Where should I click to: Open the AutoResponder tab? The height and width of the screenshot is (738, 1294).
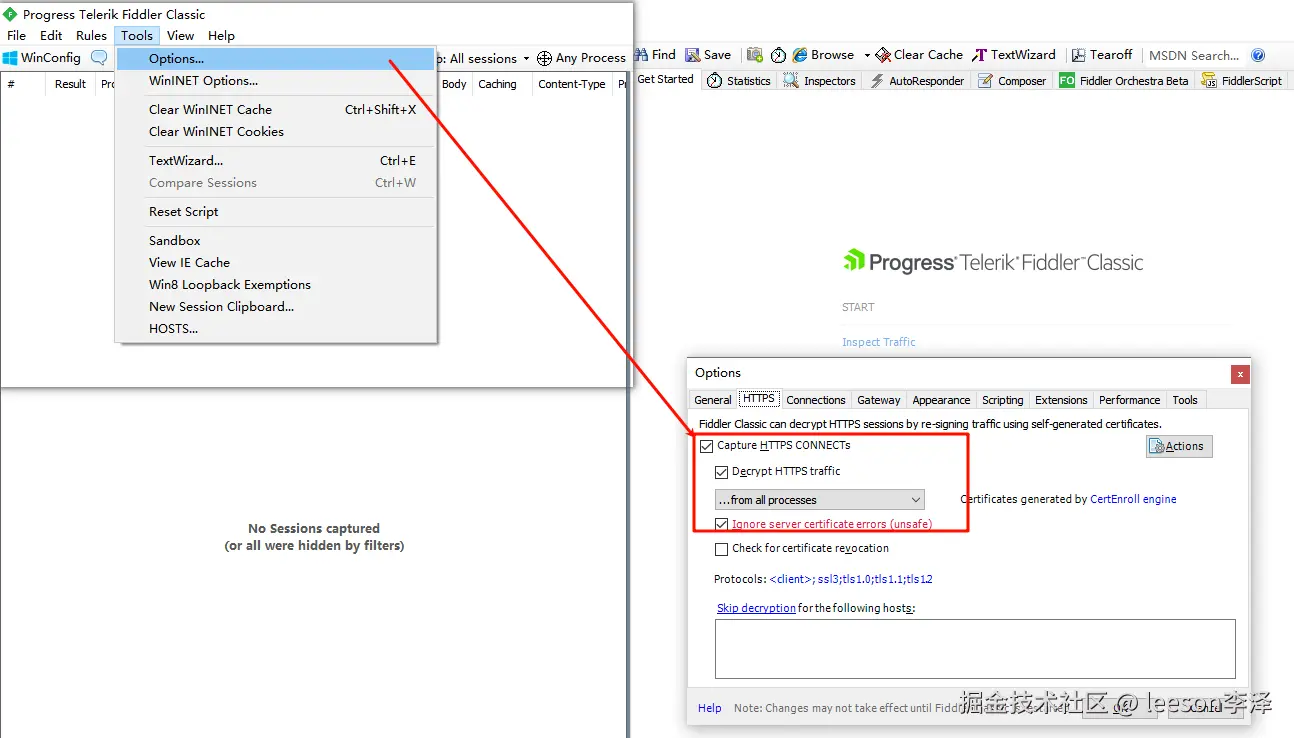coord(917,81)
